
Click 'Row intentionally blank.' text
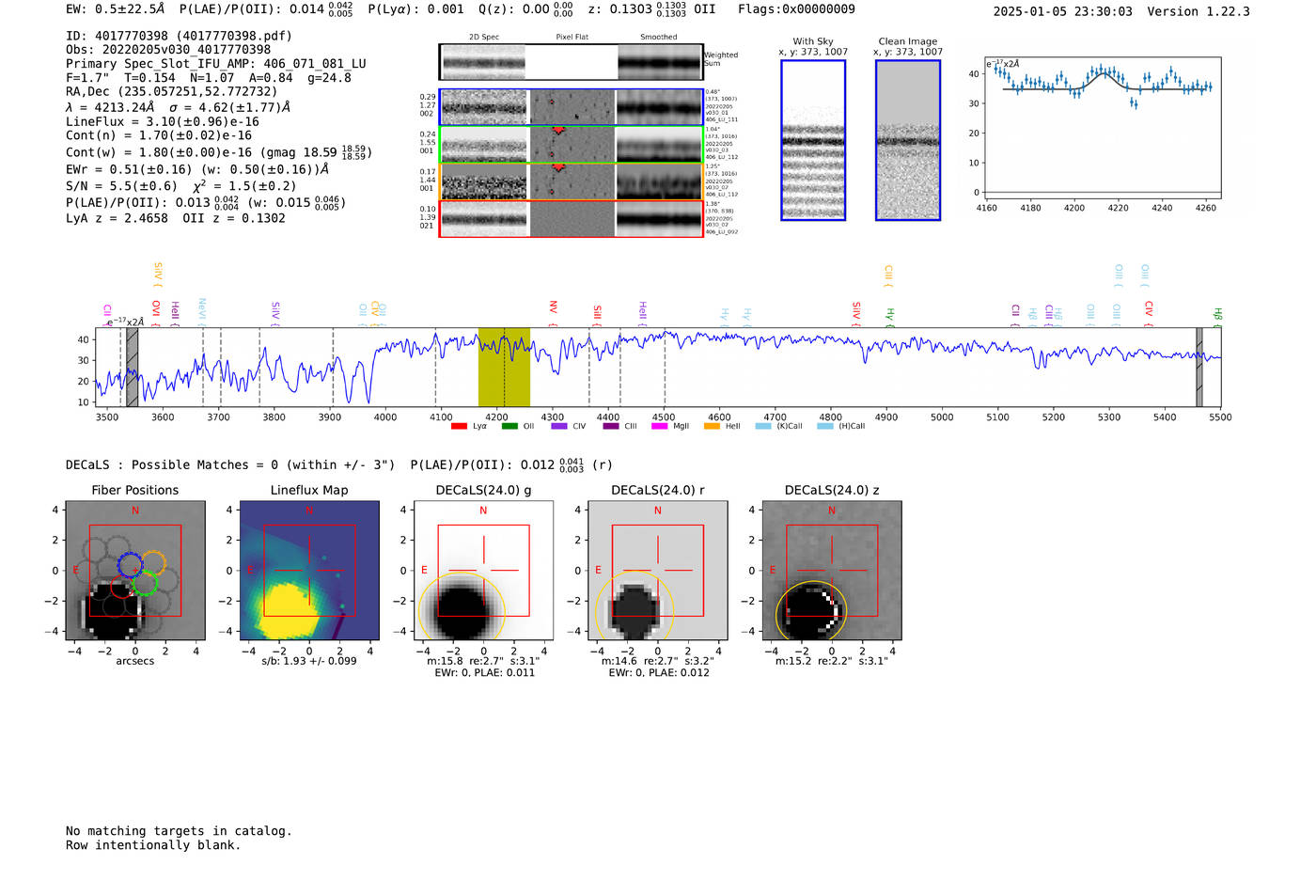[153, 845]
